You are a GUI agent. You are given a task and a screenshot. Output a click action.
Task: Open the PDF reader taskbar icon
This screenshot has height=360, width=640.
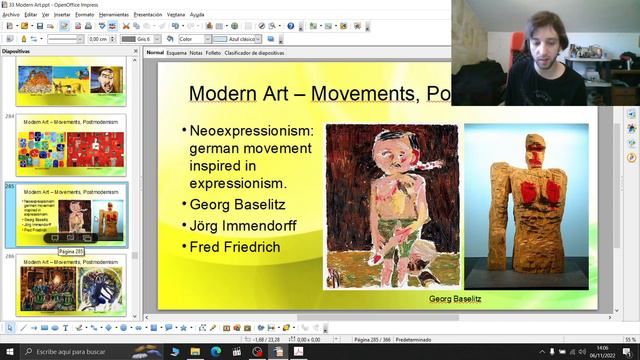298,351
